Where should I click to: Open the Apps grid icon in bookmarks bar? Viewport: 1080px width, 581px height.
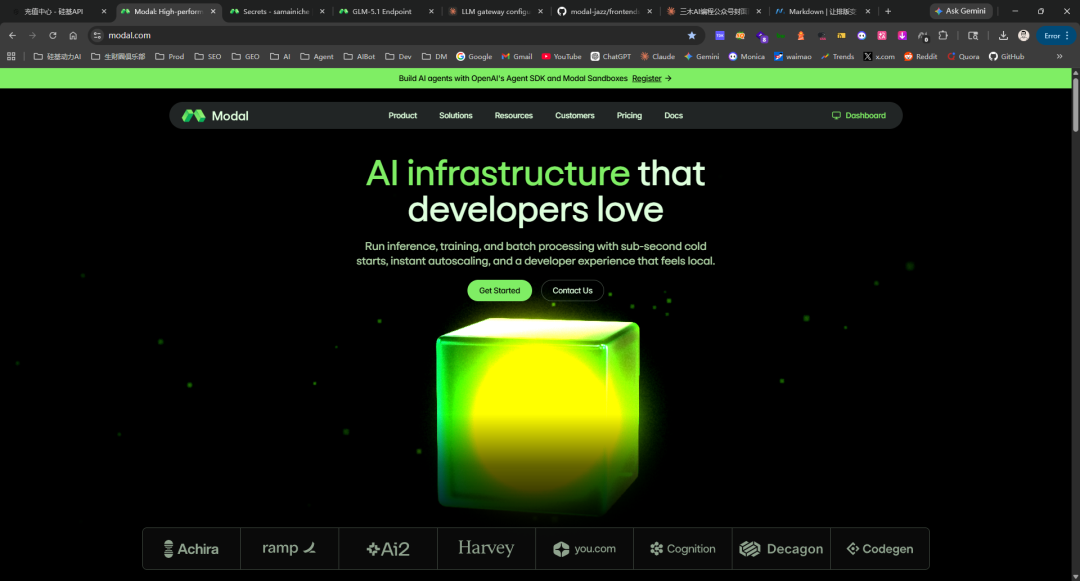click(x=12, y=57)
